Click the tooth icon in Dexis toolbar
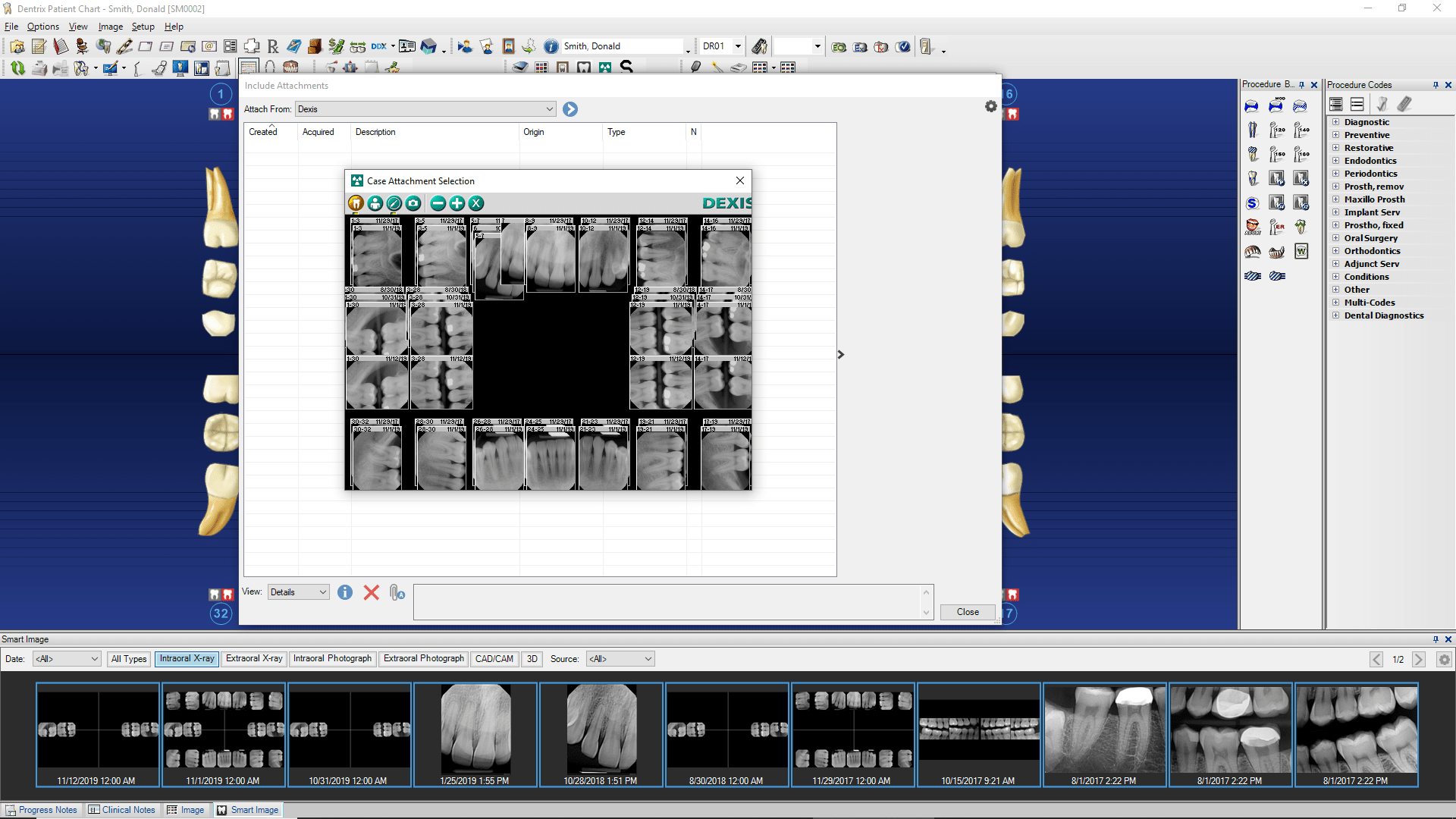This screenshot has height=819, width=1456. click(356, 203)
